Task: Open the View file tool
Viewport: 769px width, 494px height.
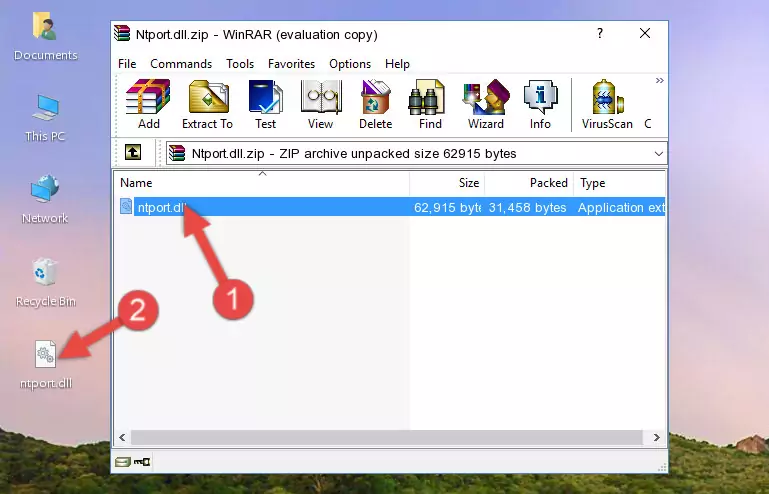Action: click(x=321, y=104)
